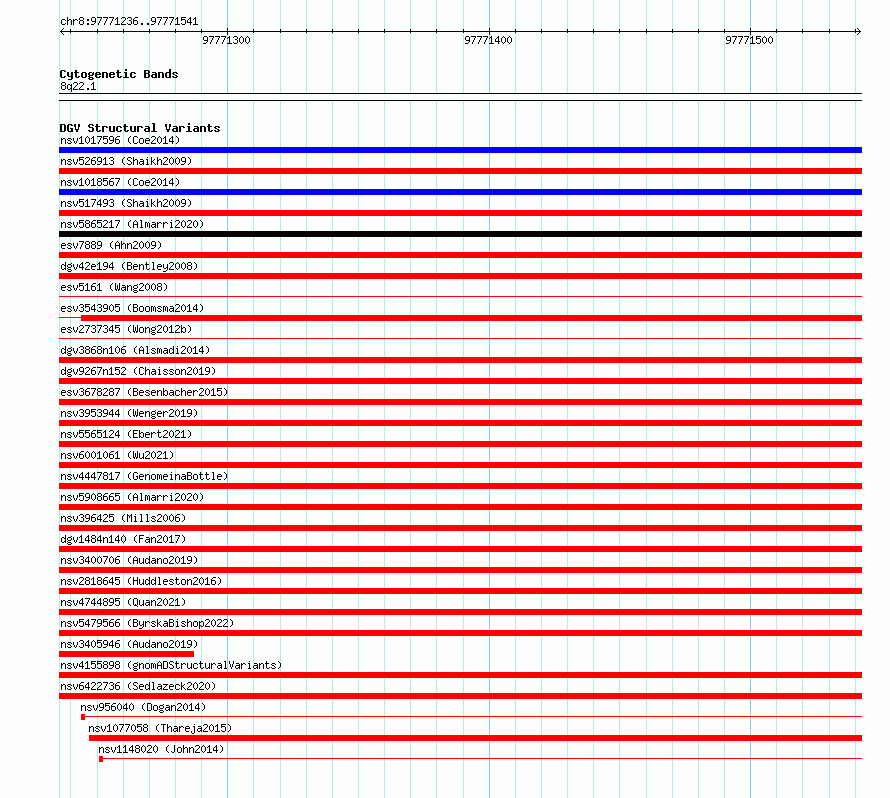Open nsv5908665 (Almarri2020) label
890x798 pixels.
point(132,497)
